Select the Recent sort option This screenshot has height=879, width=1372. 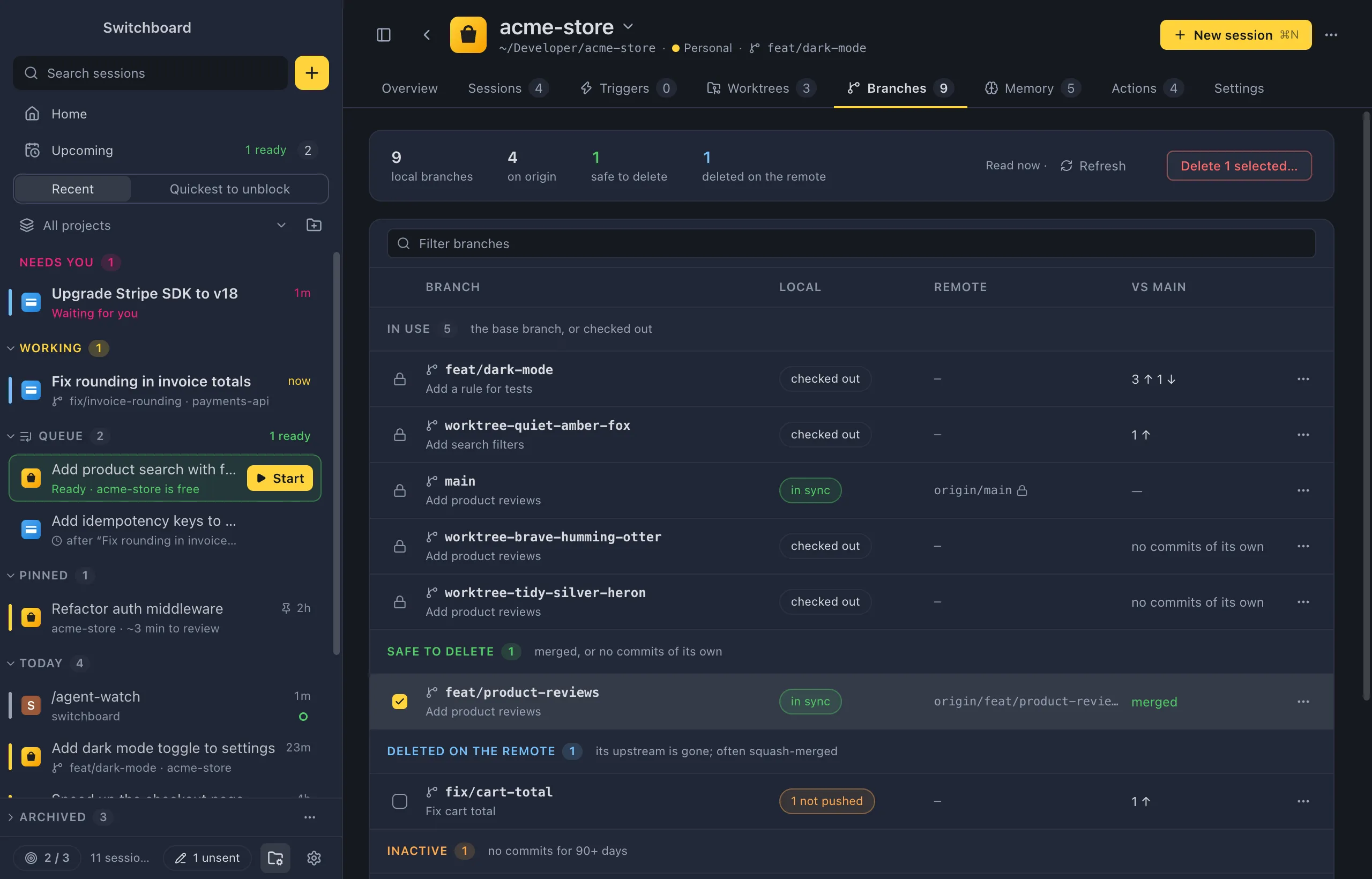point(72,189)
